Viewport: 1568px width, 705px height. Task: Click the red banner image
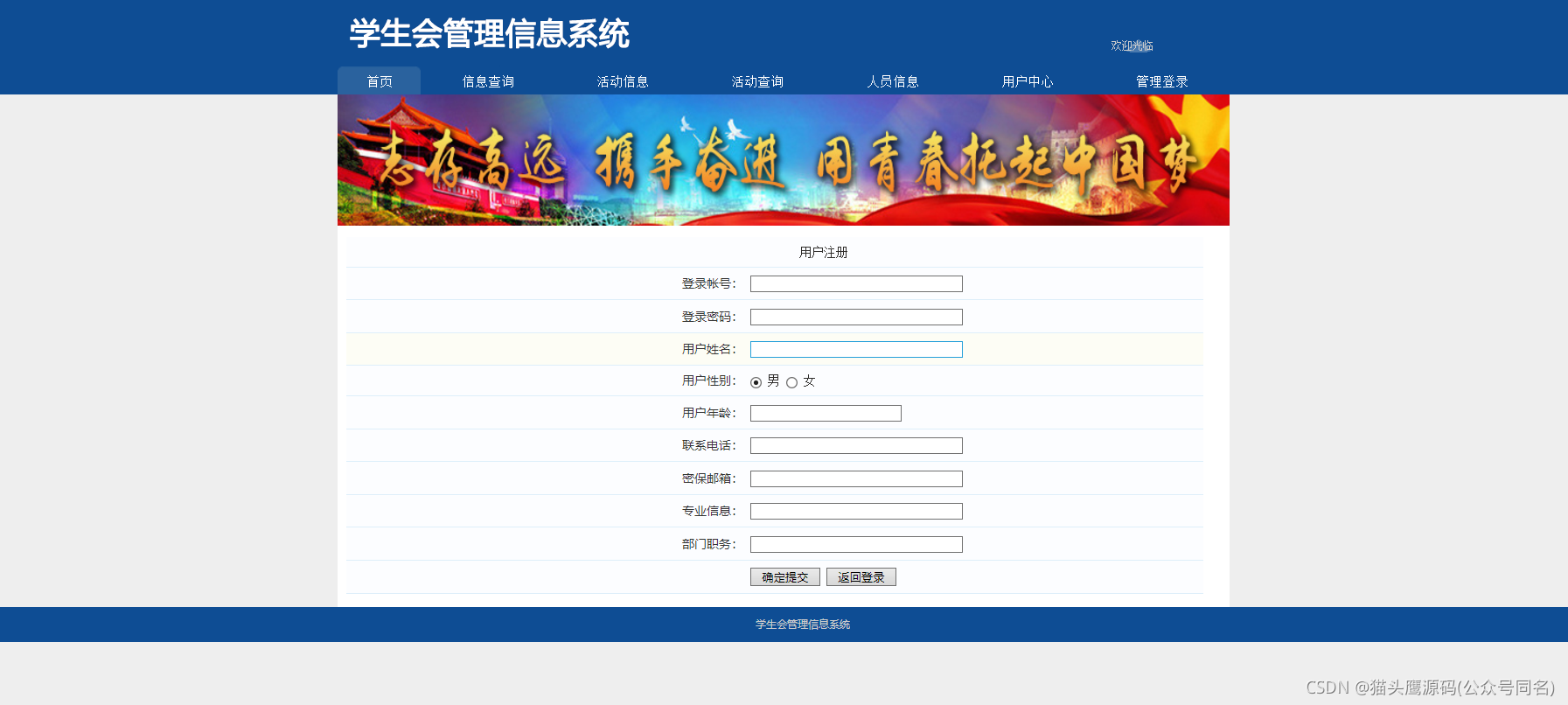tap(784, 160)
